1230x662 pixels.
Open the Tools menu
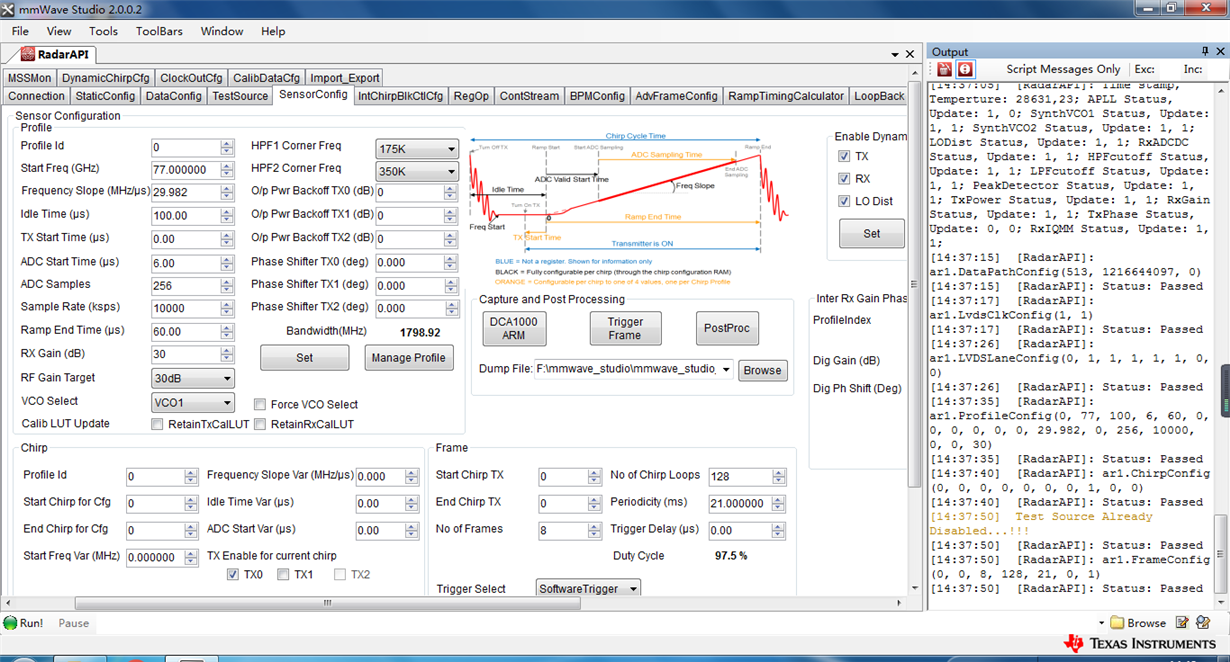click(x=103, y=31)
